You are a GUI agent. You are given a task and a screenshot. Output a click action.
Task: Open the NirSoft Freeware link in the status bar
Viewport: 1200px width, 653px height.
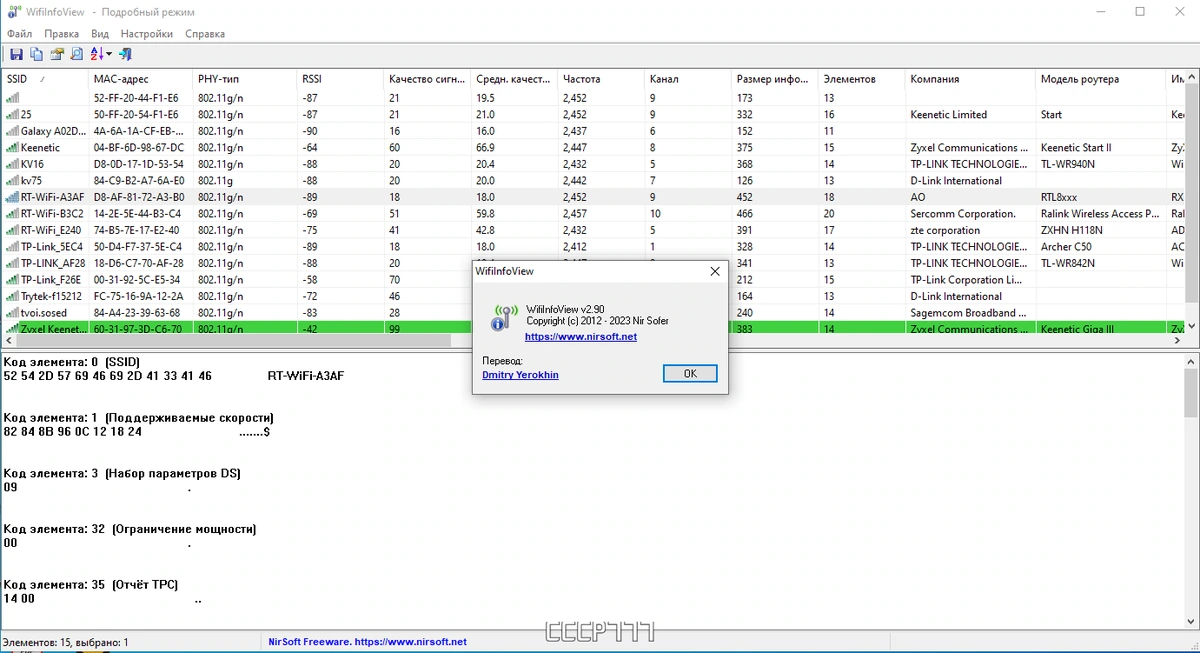pyautogui.click(x=367, y=642)
